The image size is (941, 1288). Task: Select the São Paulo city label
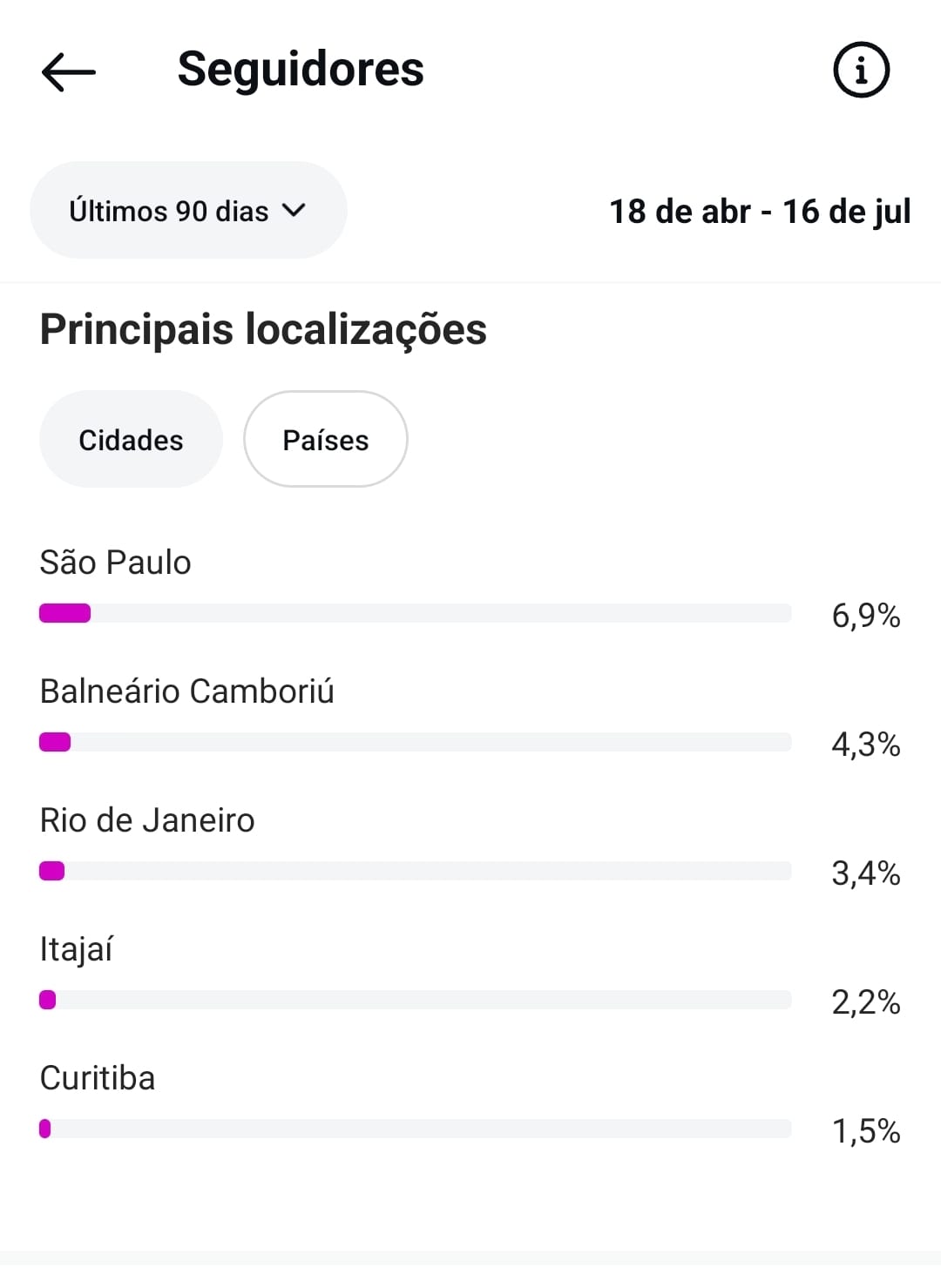(x=115, y=563)
